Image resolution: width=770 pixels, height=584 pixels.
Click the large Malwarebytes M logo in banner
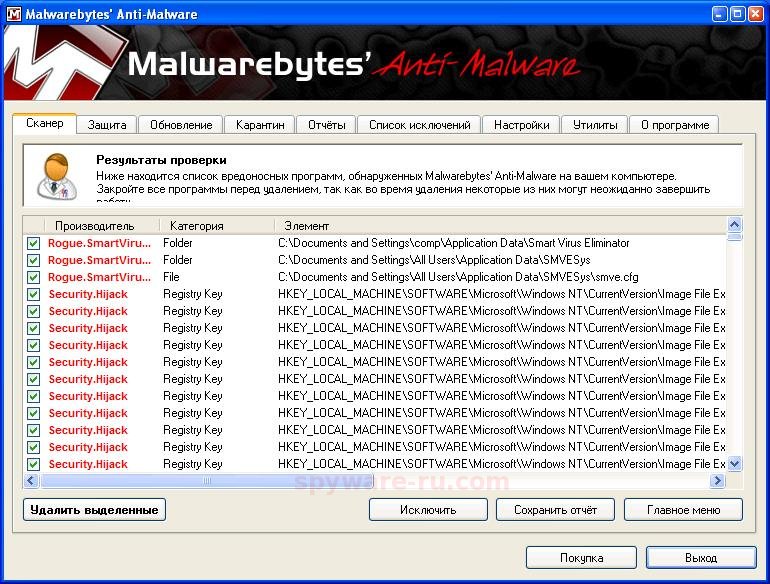[50, 67]
